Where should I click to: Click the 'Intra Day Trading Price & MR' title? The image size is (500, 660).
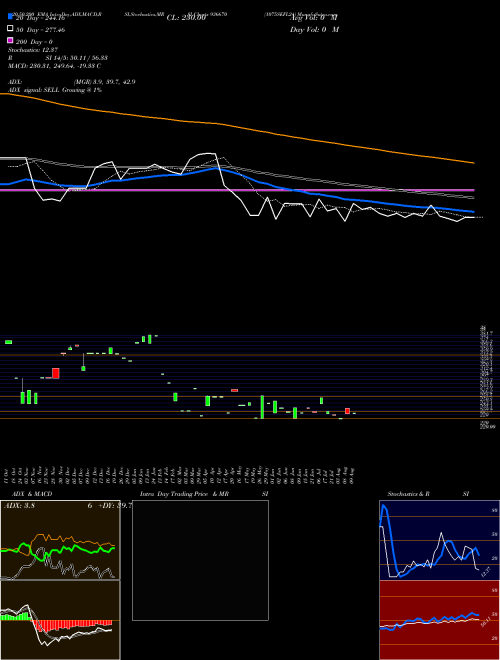[x=184, y=494]
